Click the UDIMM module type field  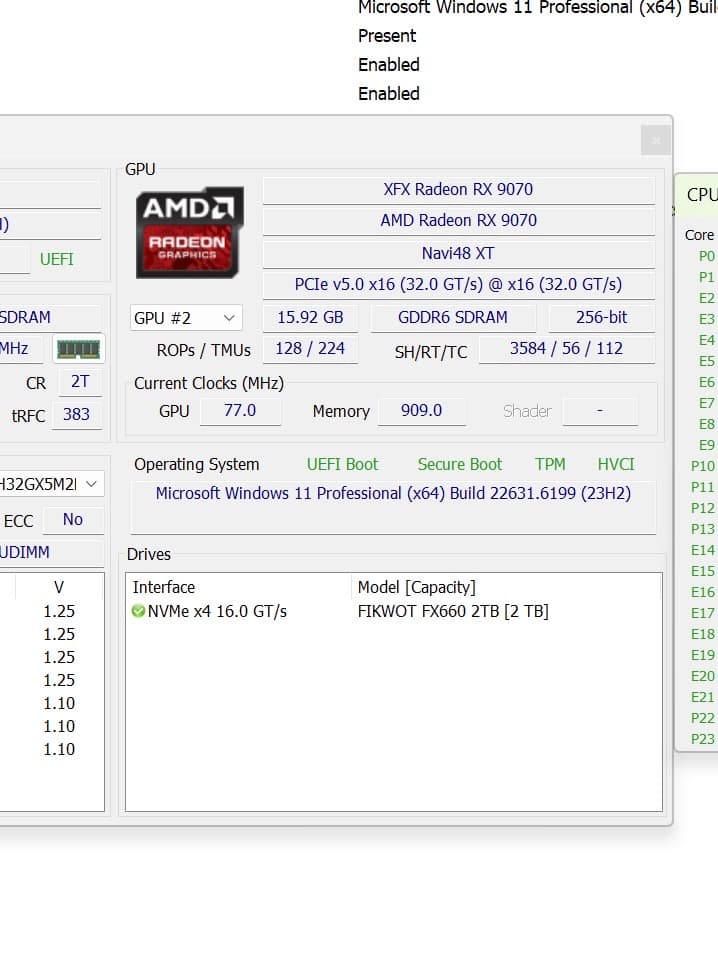51,552
